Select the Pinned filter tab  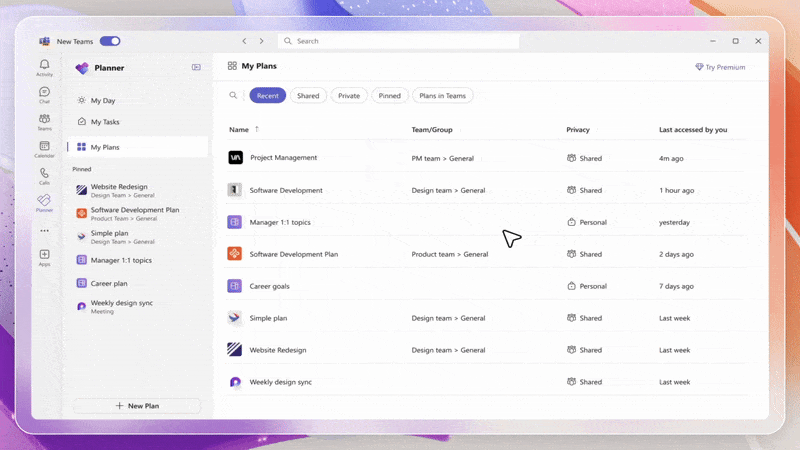pyautogui.click(x=389, y=95)
